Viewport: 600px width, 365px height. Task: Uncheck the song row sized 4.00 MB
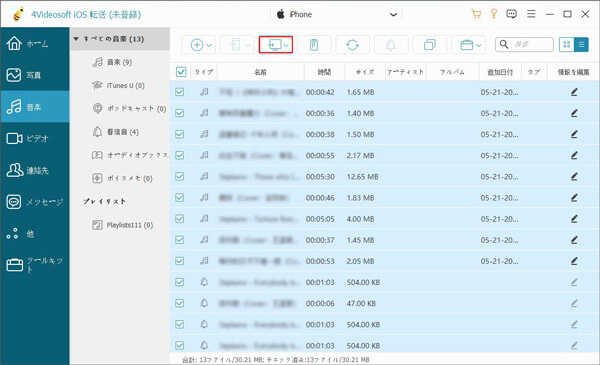(x=179, y=218)
